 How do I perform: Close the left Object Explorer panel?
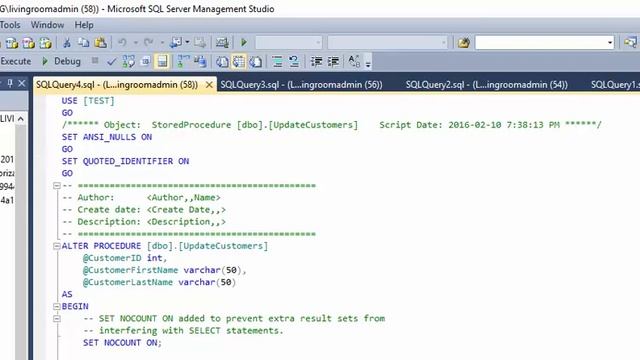(x=22, y=84)
